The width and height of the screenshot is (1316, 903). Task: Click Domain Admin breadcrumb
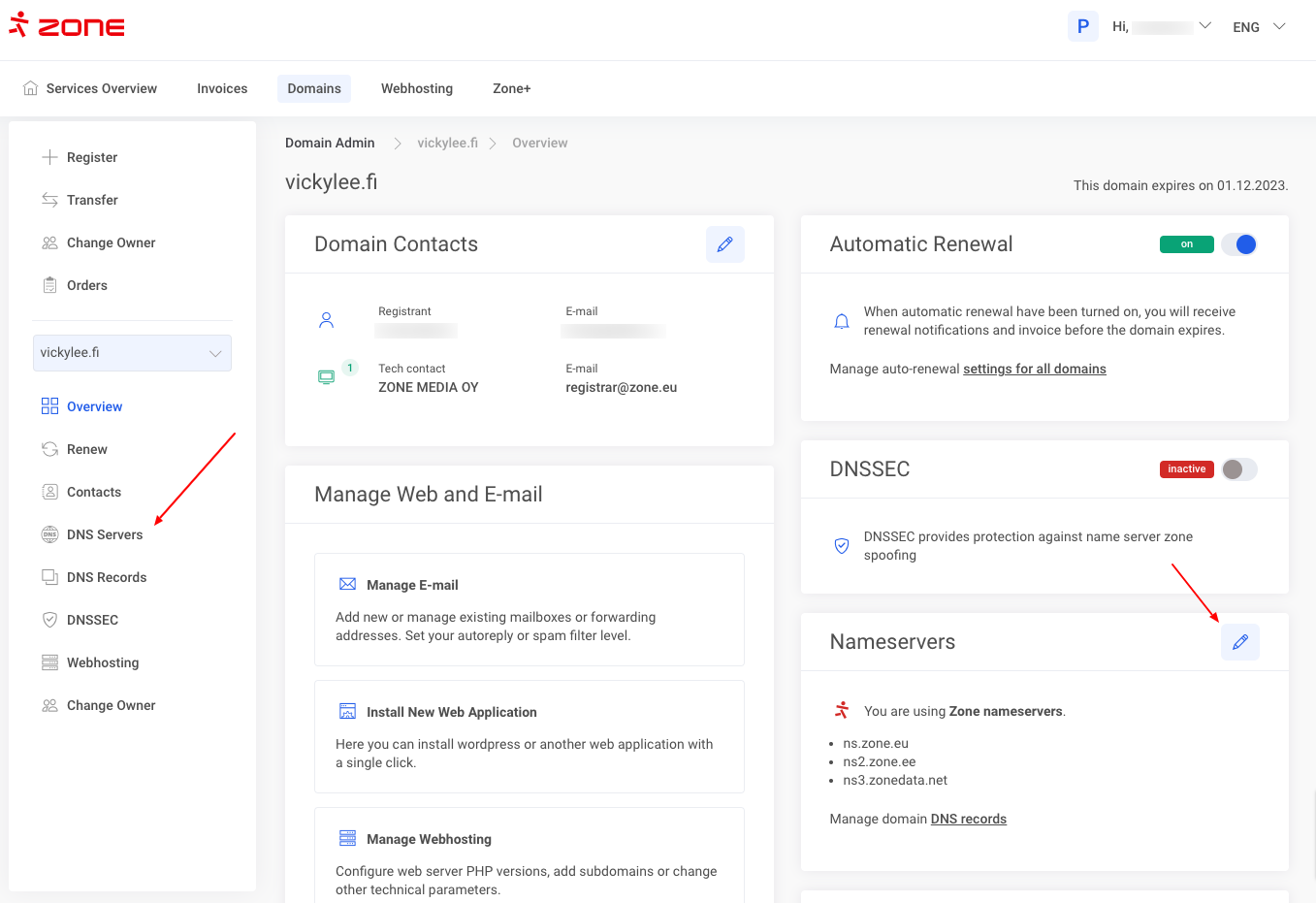330,143
